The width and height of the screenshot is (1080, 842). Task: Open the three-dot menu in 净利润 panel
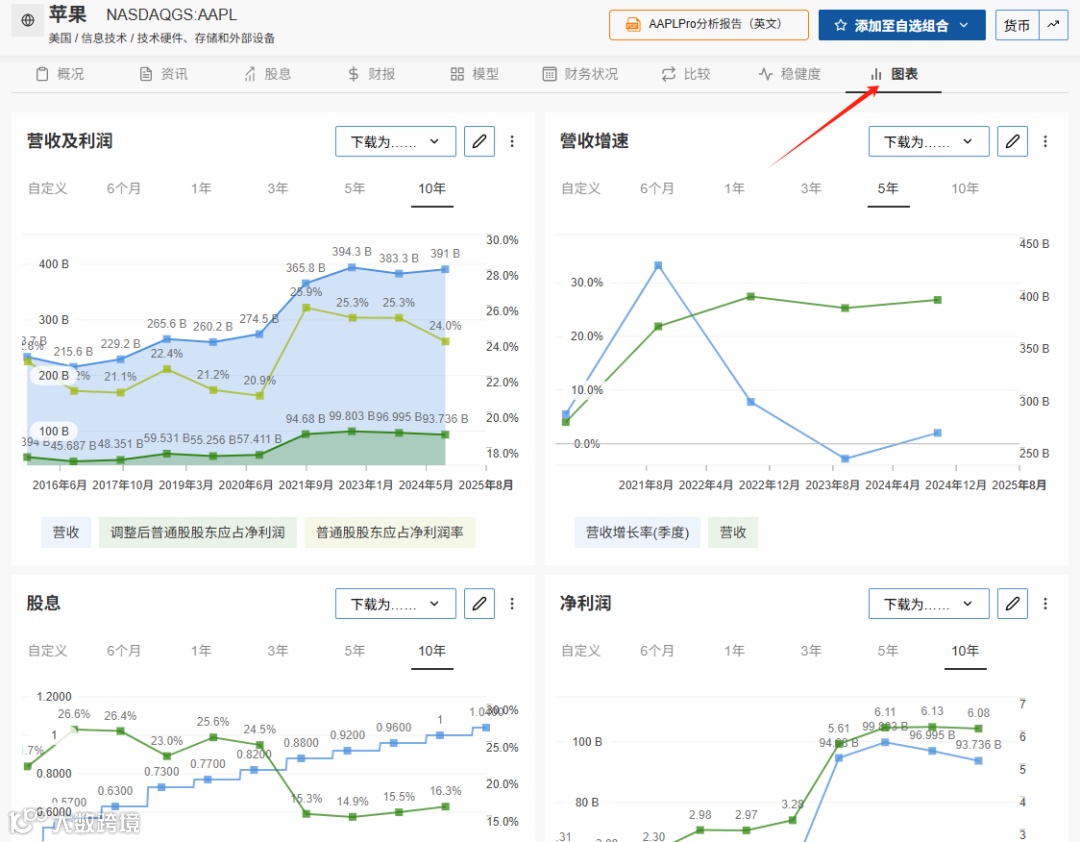click(1045, 604)
